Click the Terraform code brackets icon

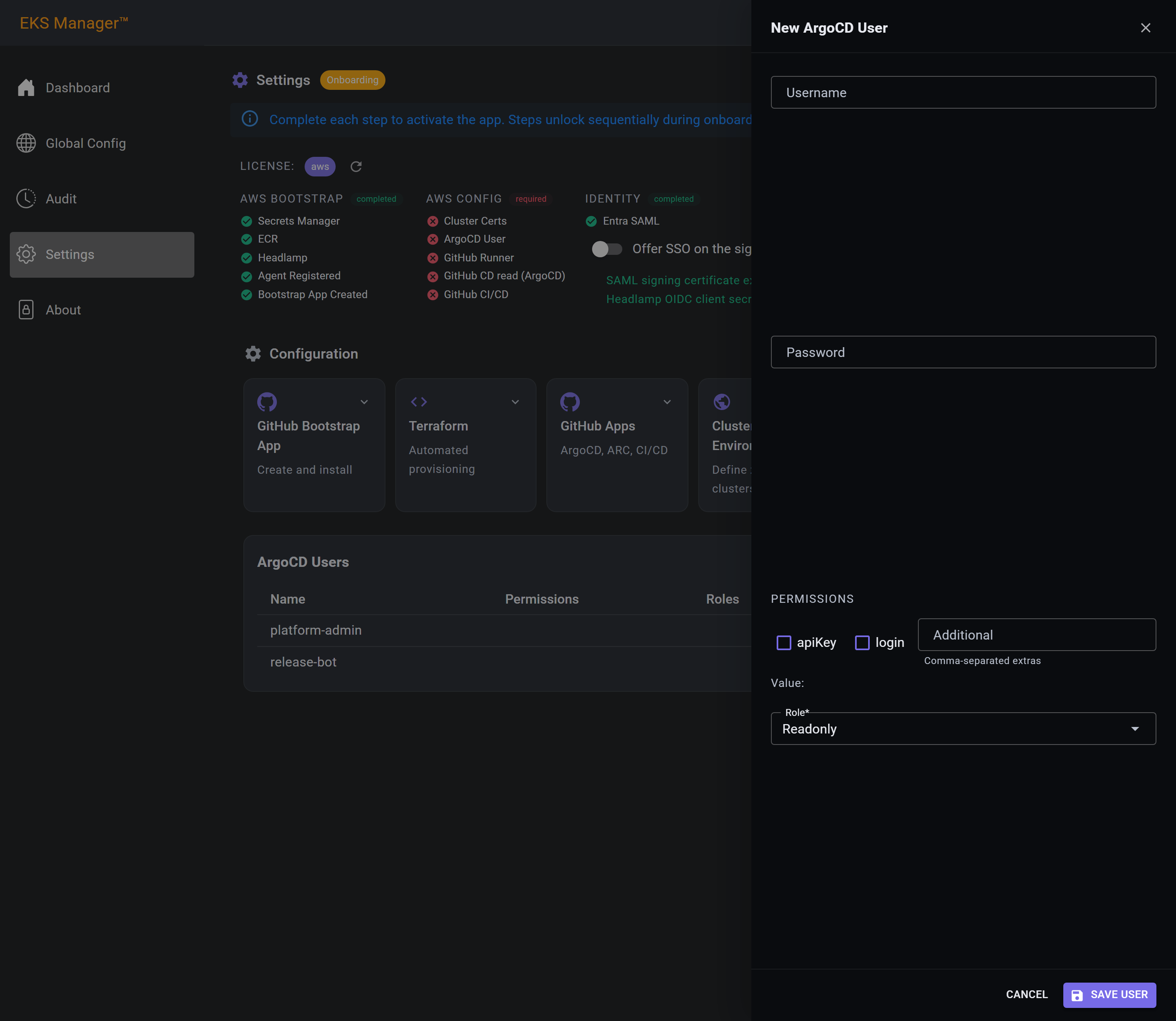point(419,402)
